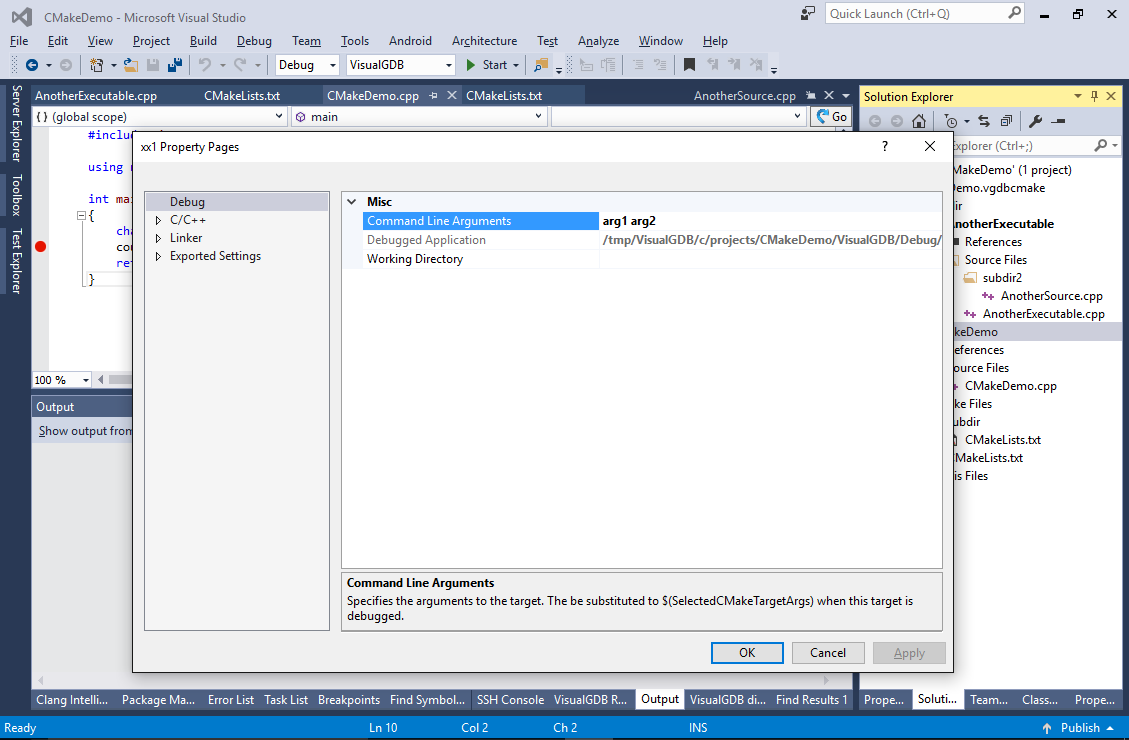Screen dimensions: 1129x740
Task: Open the Build menu
Action: click(x=203, y=41)
